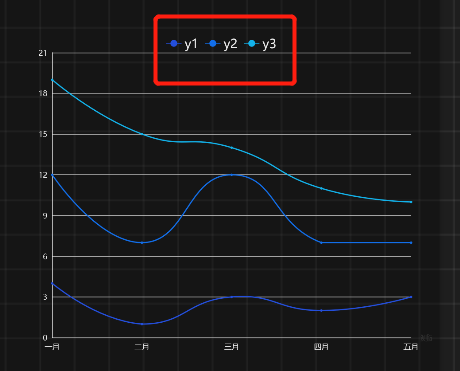Toggle the y3 series in the legend
The image size is (460, 371).
[260, 44]
